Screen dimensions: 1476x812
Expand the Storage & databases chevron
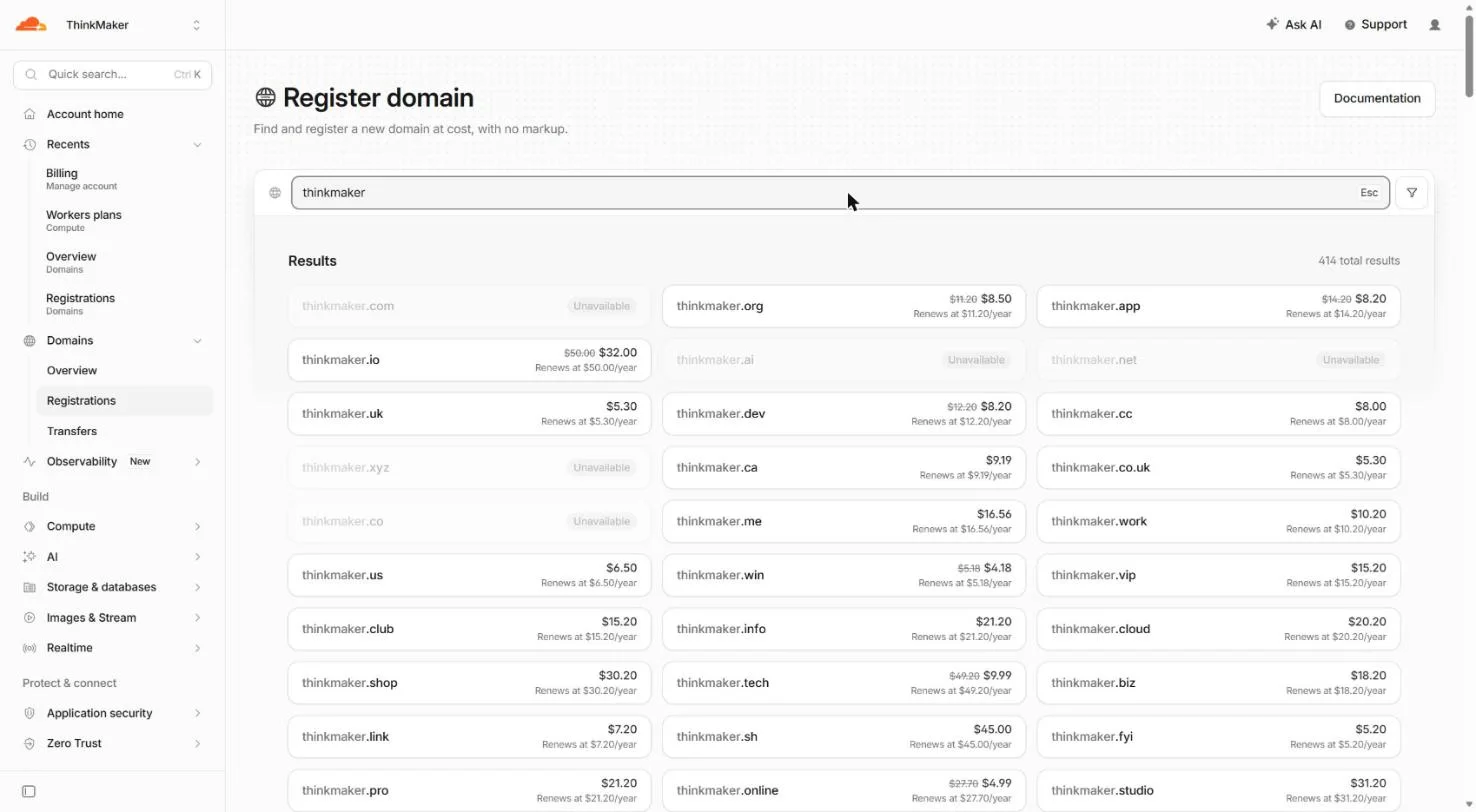point(197,587)
